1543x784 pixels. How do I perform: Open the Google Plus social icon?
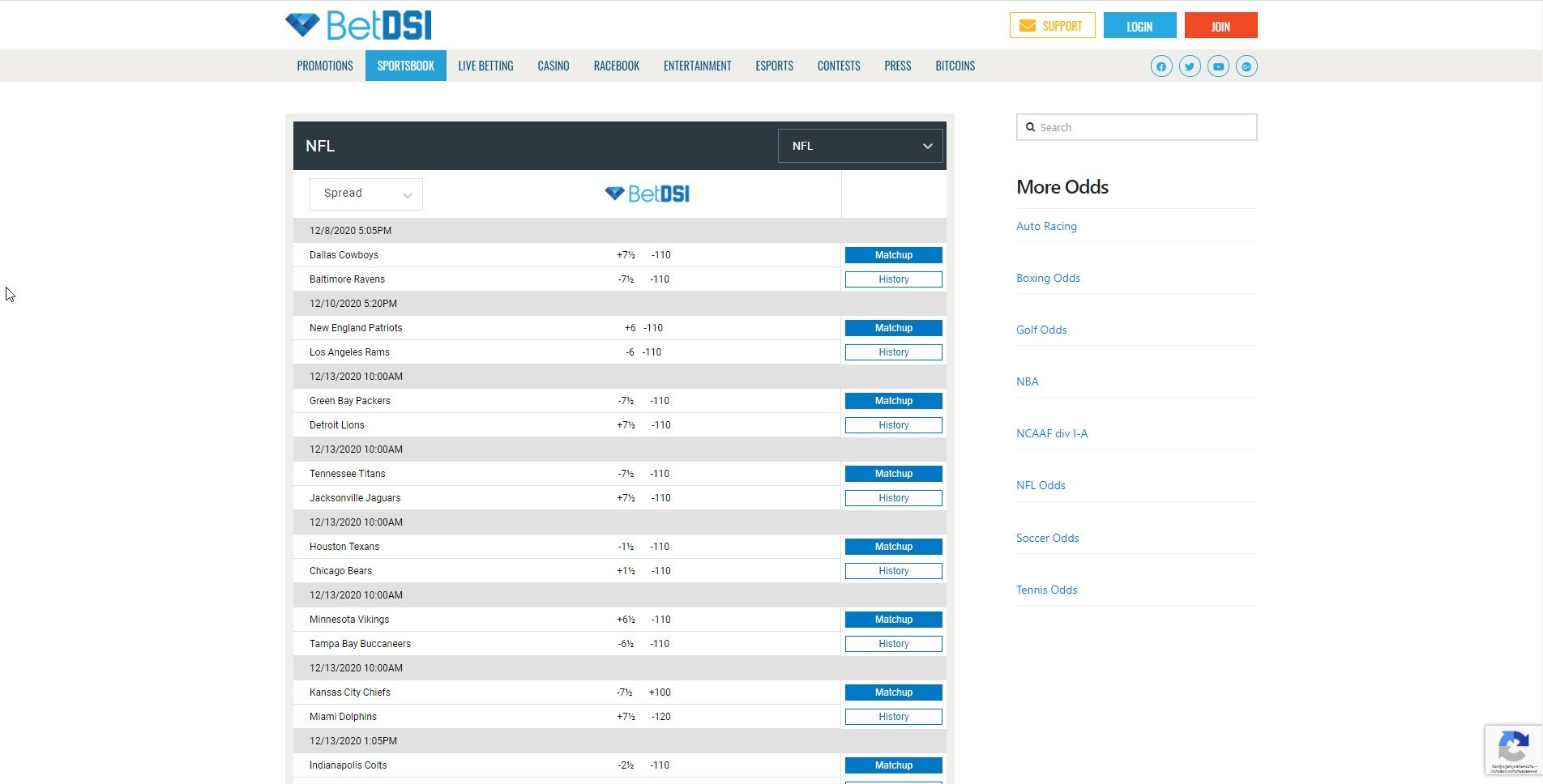point(1246,66)
